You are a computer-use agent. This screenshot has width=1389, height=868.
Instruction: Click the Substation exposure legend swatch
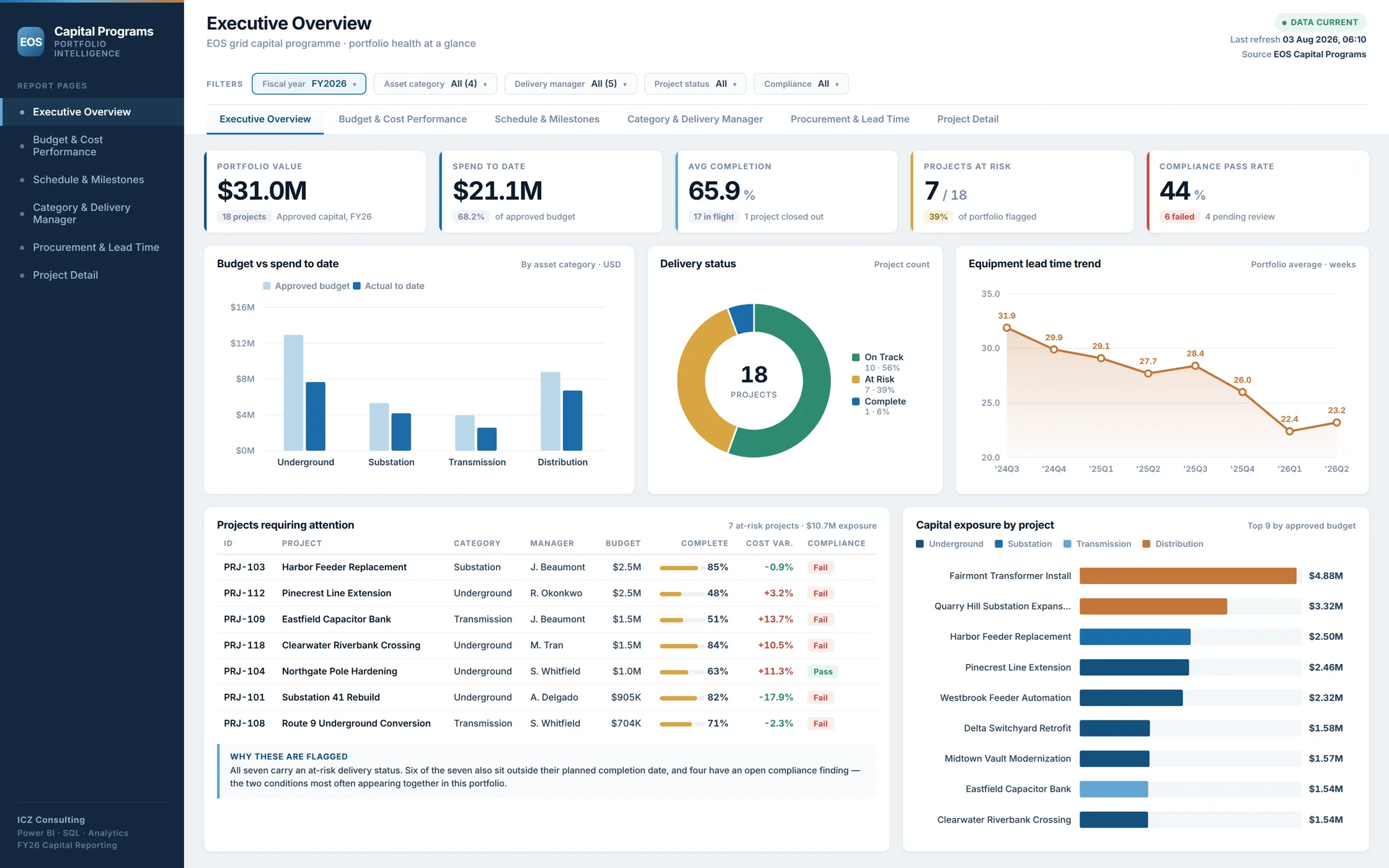point(998,544)
